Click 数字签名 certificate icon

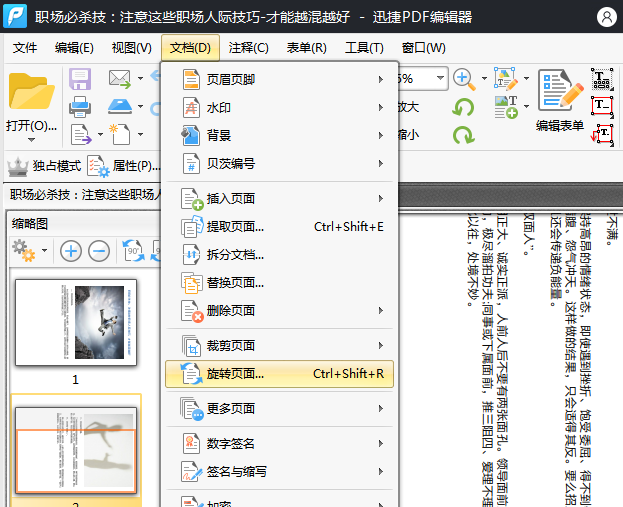pos(191,443)
